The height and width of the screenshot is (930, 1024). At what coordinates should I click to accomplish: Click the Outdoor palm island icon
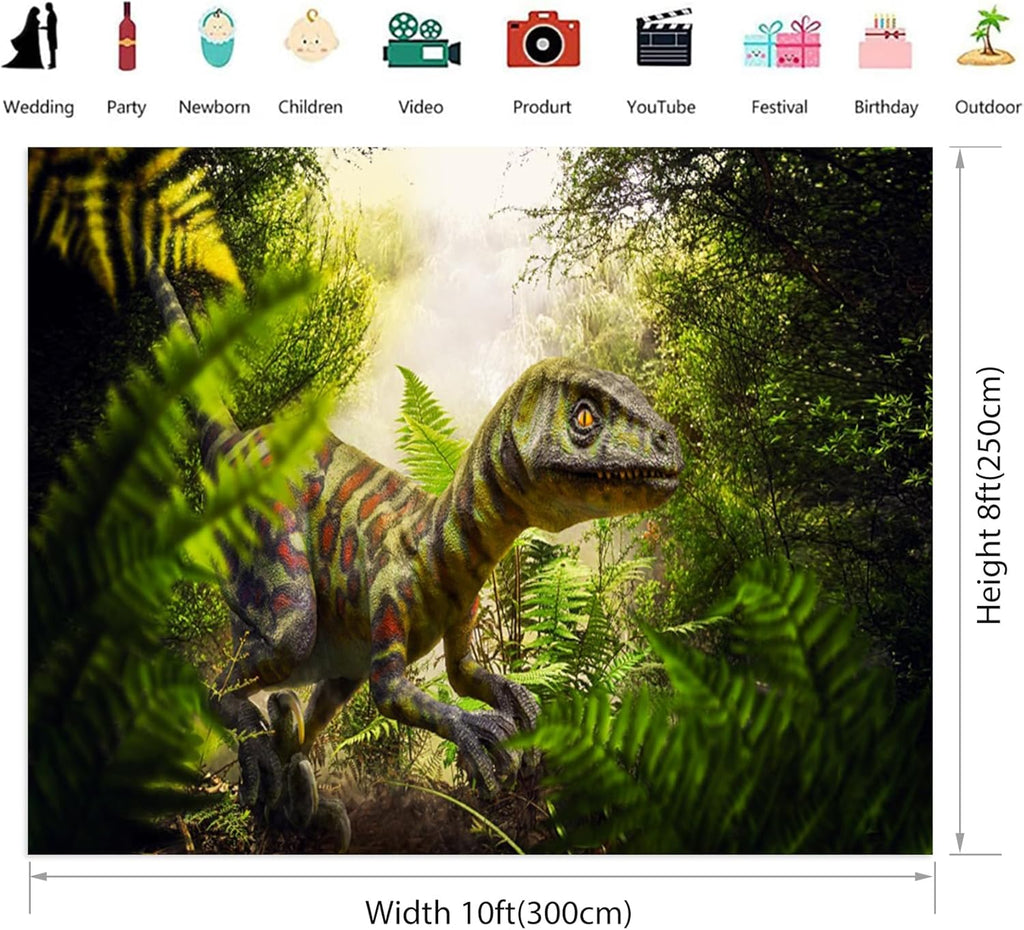(986, 36)
